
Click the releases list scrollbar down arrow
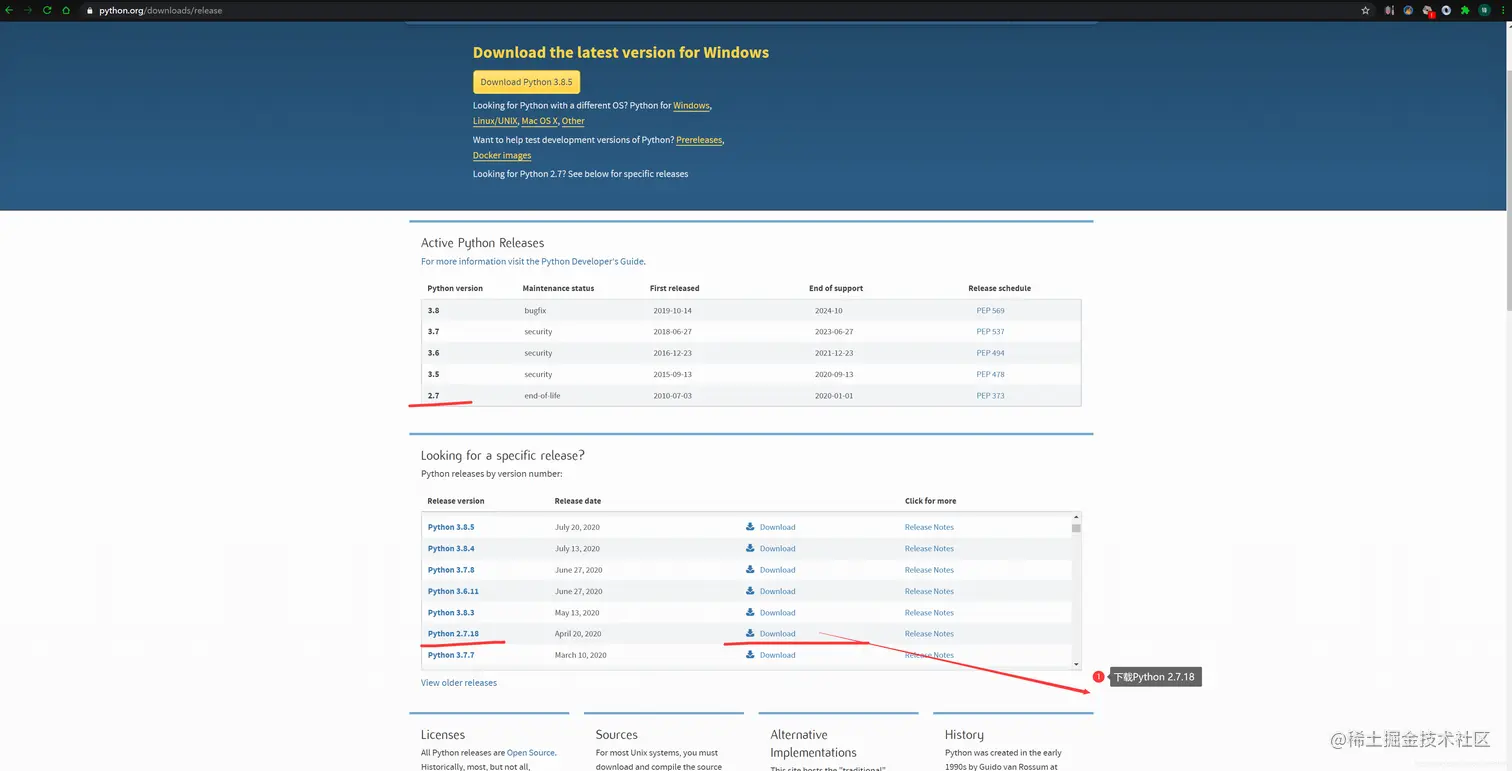(1076, 664)
